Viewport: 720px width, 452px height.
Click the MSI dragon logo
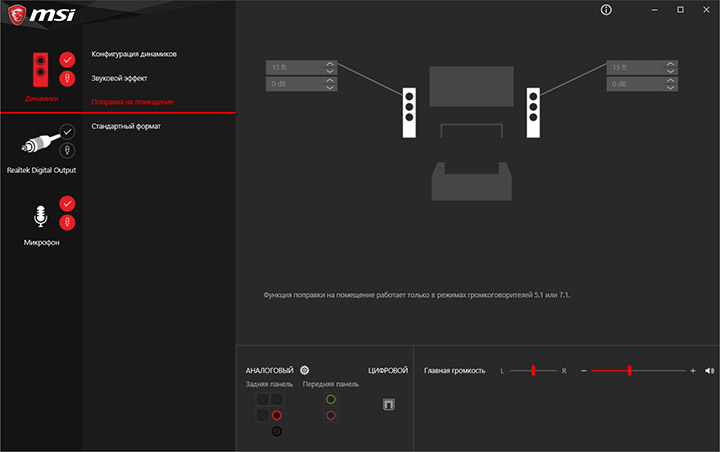[17, 15]
